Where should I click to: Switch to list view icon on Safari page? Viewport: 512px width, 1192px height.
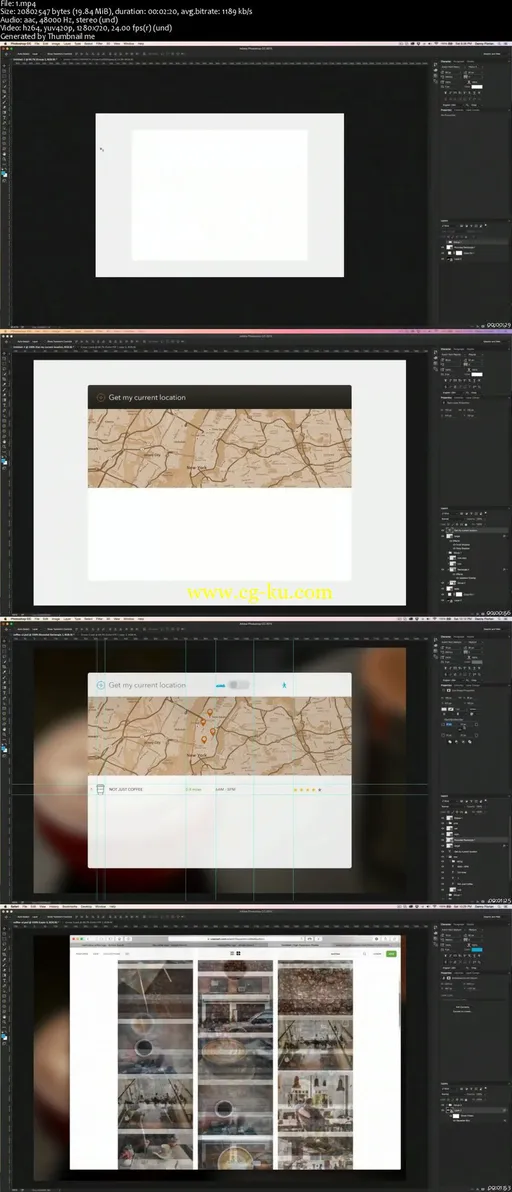point(231,953)
